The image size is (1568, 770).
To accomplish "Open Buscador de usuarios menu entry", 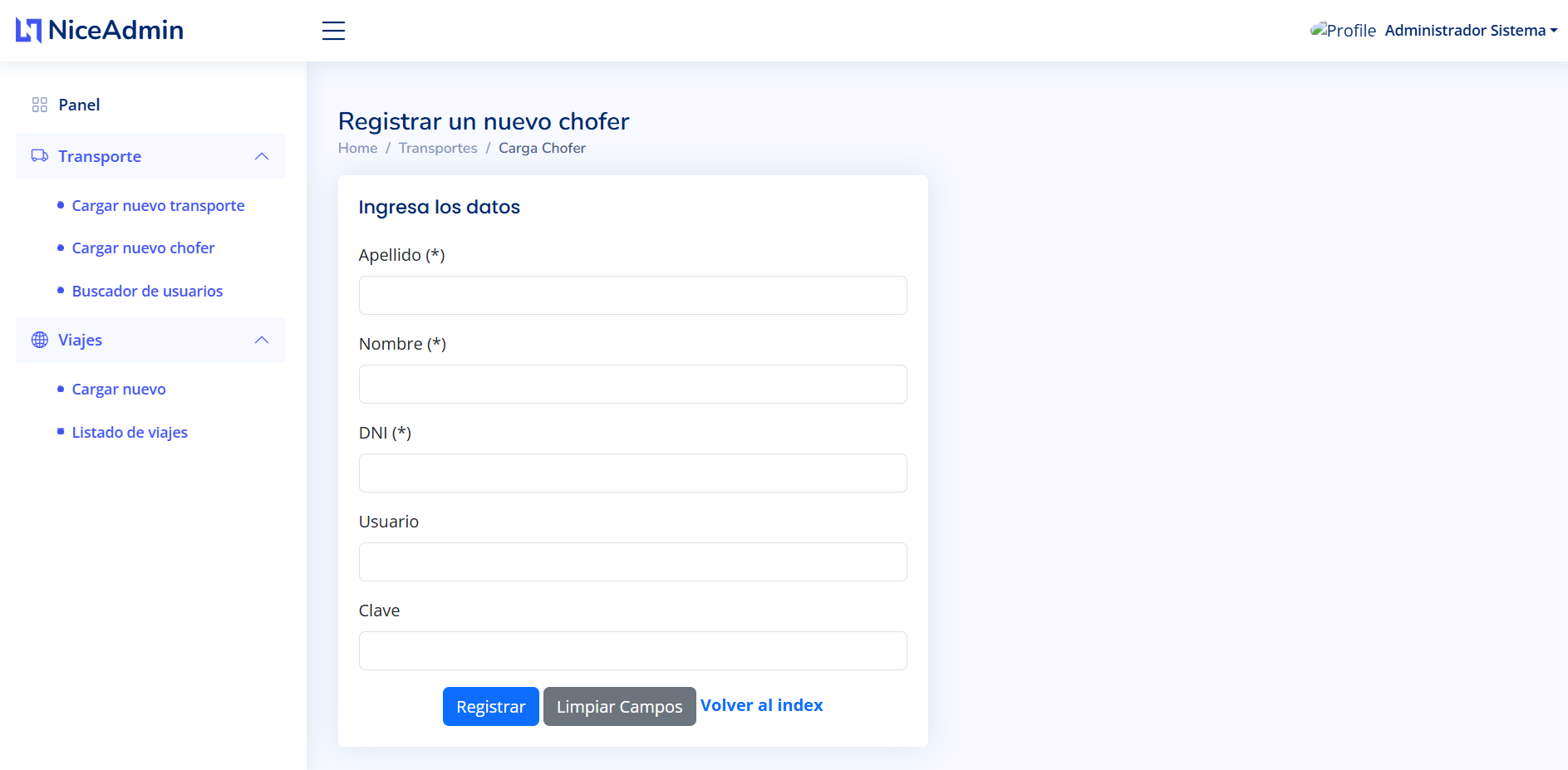I will pos(147,291).
